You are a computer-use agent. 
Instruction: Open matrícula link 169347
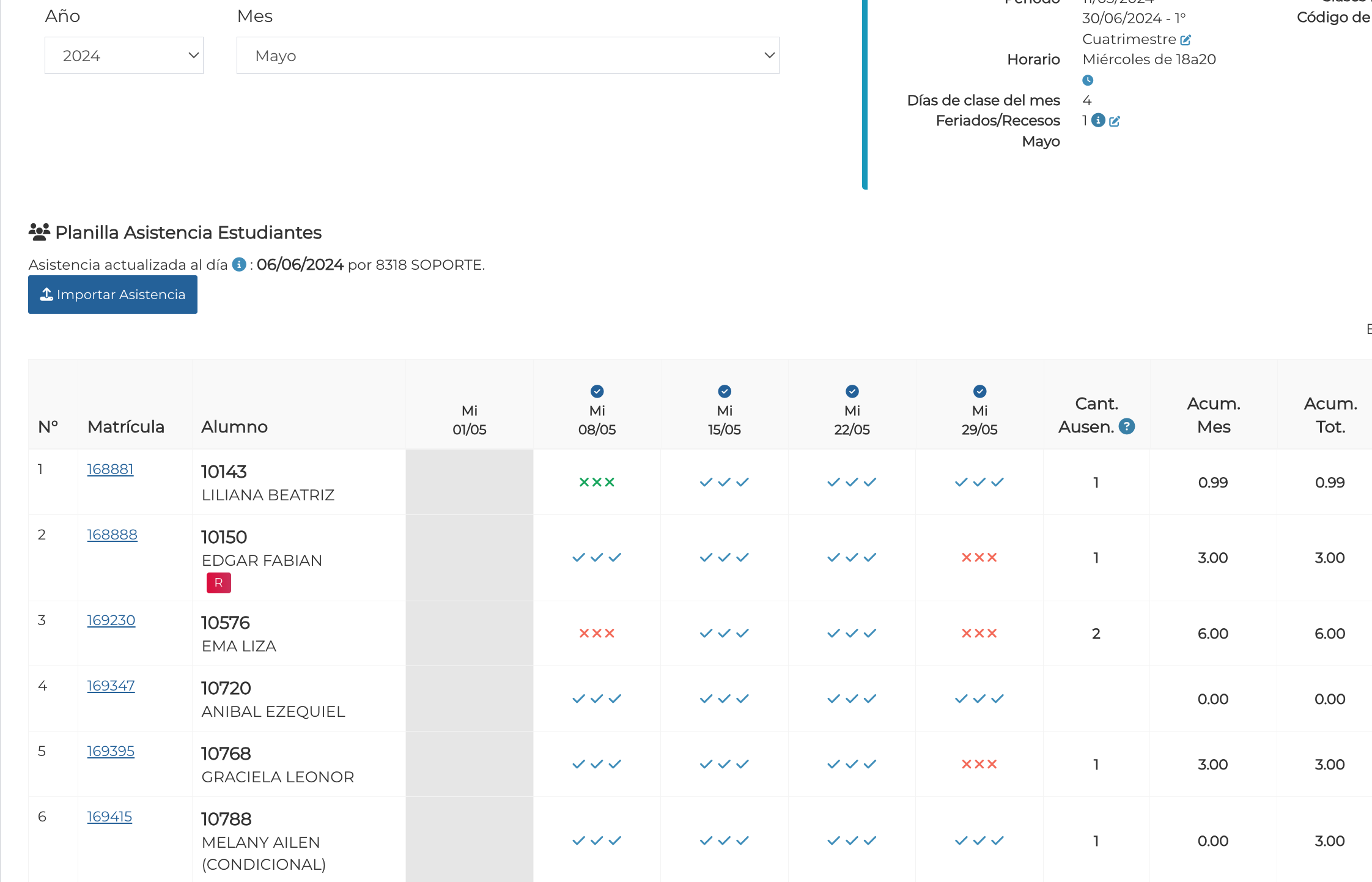[111, 686]
